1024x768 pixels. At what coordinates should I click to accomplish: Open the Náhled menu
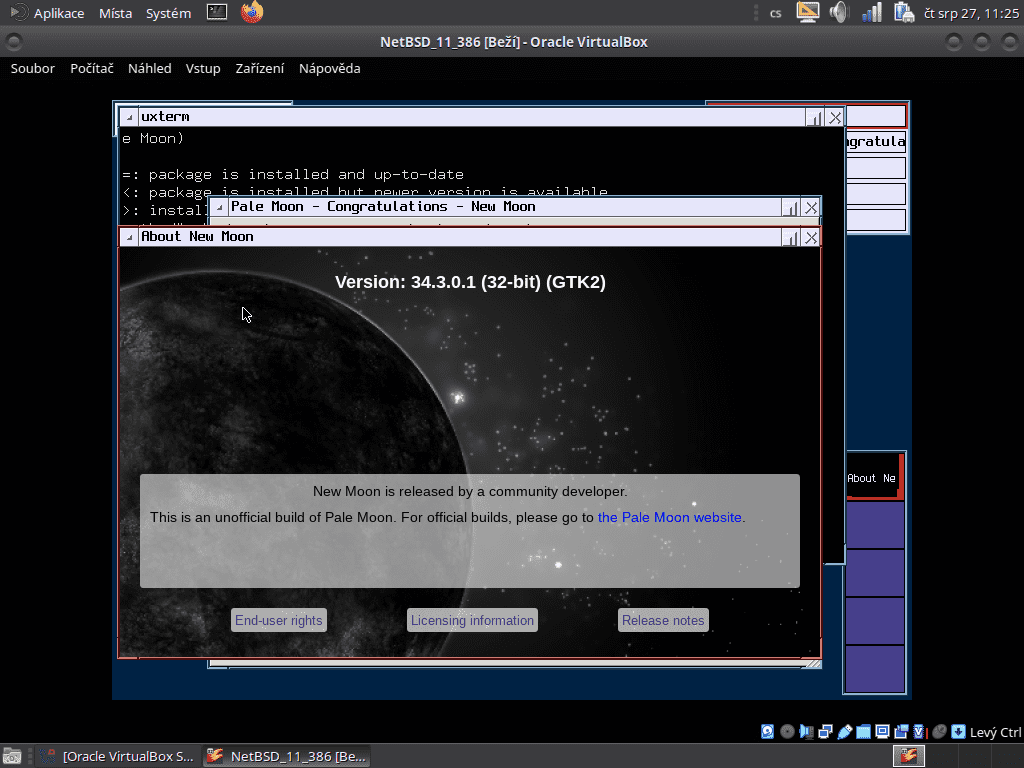tap(150, 68)
